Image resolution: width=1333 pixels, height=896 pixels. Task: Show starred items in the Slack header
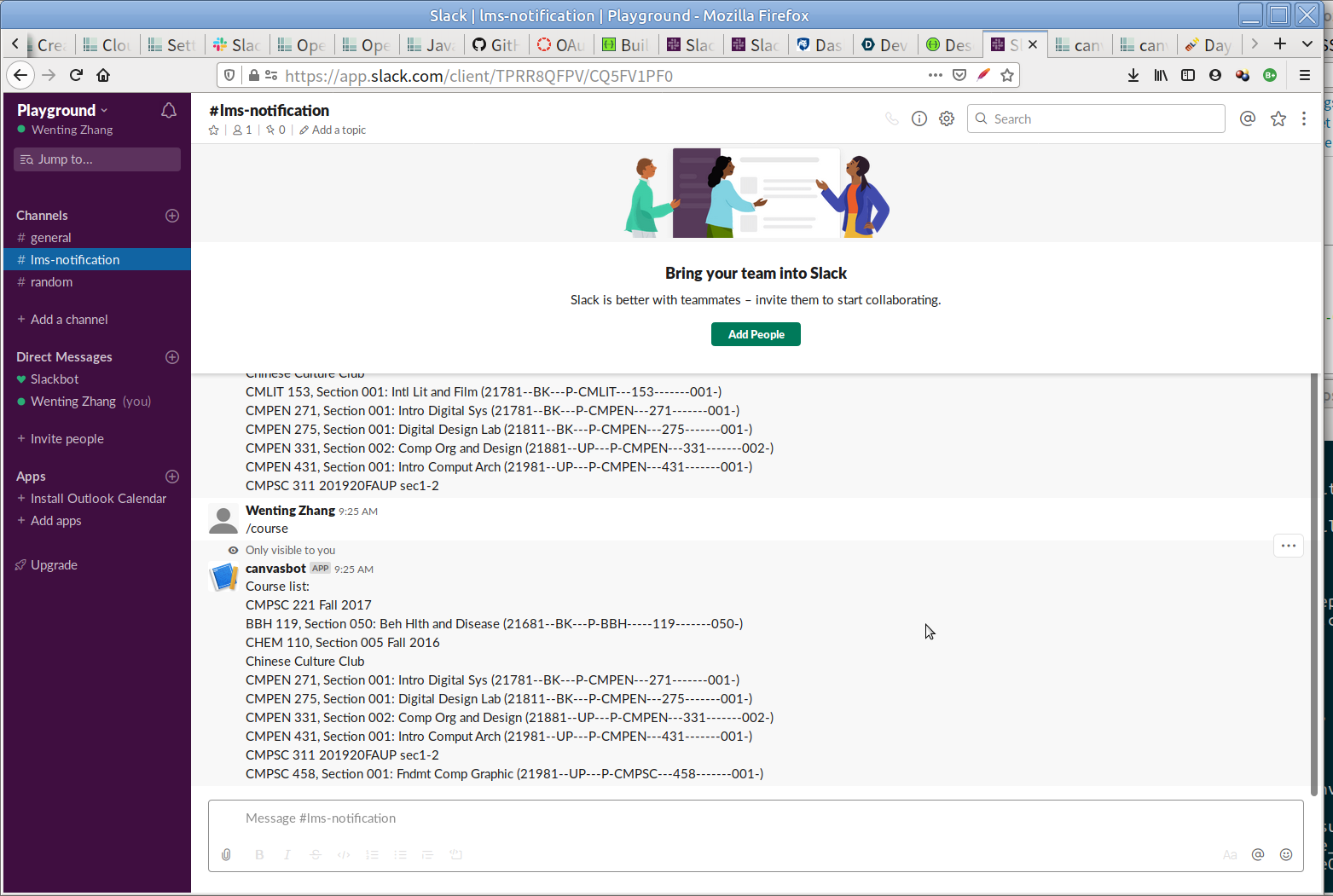(1278, 119)
